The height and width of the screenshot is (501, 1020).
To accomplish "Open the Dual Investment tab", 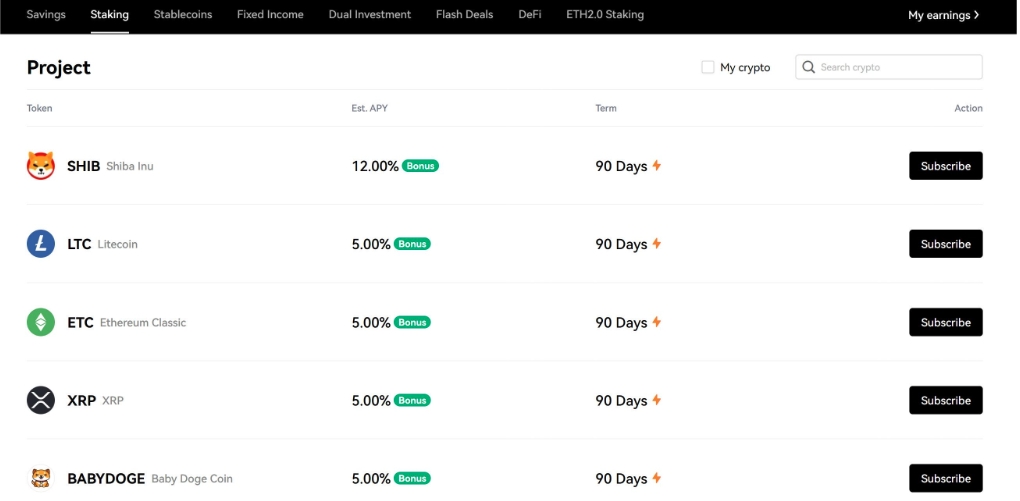I will (x=369, y=14).
